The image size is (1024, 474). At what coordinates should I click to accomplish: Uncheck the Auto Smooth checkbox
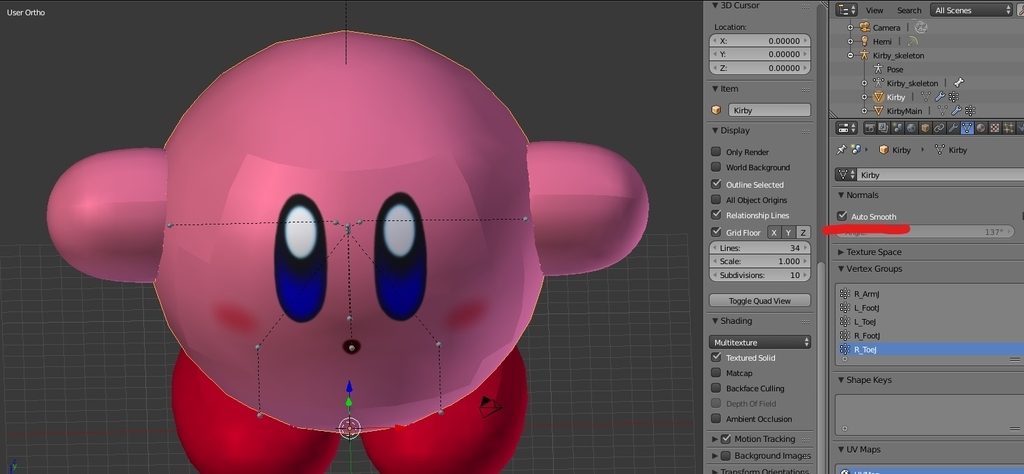pos(842,216)
